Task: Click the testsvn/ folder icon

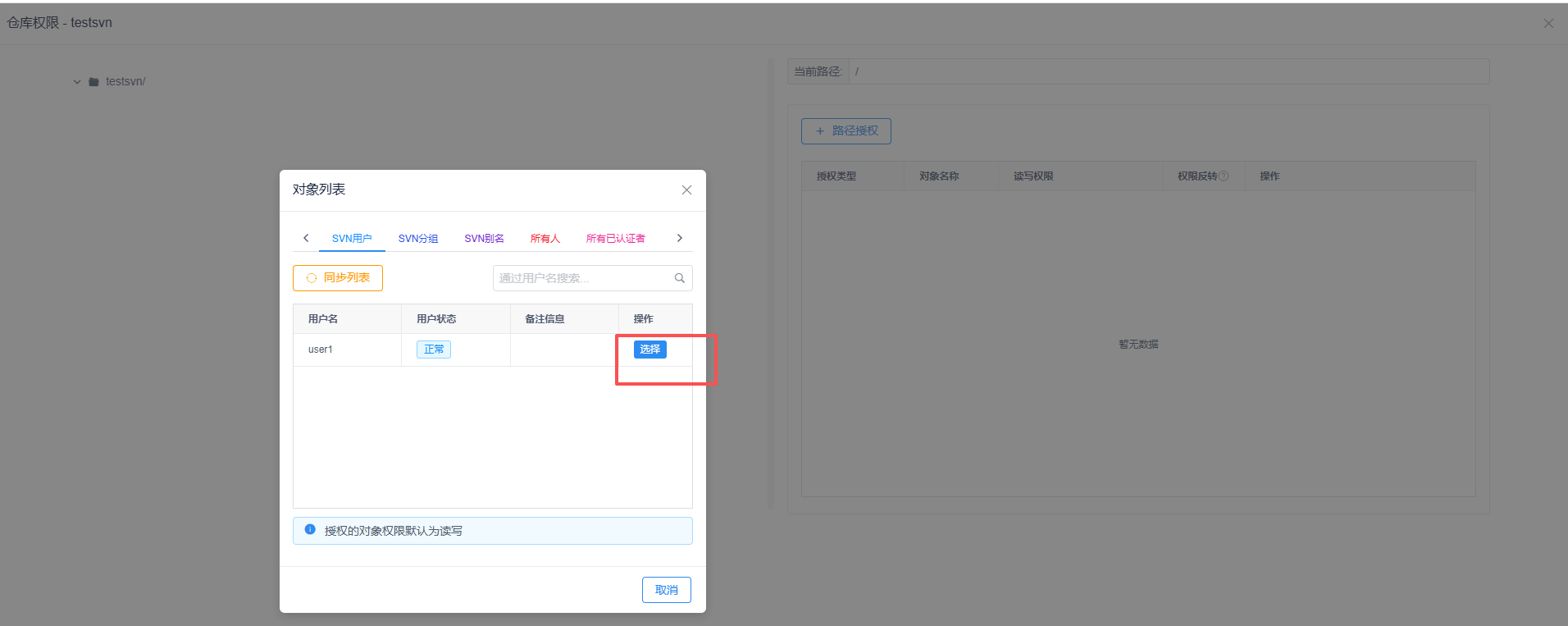Action: pyautogui.click(x=93, y=82)
